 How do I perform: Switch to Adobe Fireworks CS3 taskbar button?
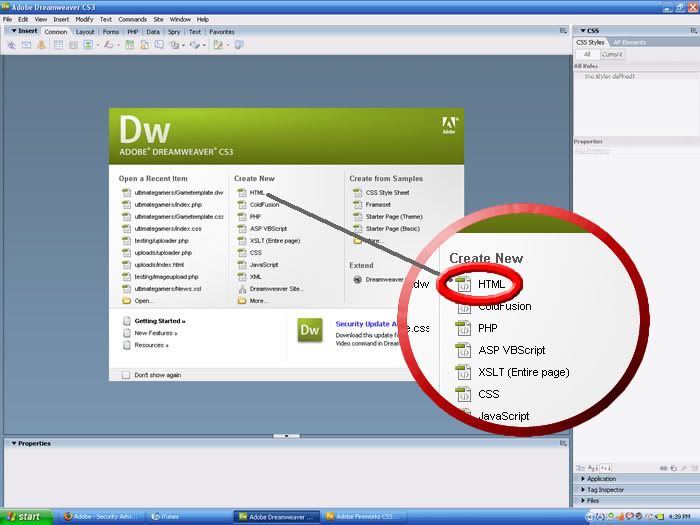tap(364, 517)
